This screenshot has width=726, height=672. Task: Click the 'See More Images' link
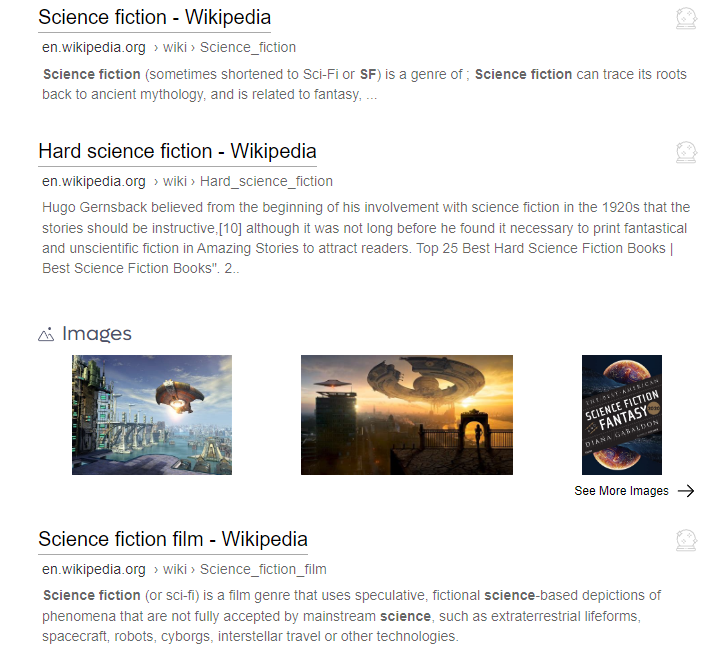click(x=621, y=491)
